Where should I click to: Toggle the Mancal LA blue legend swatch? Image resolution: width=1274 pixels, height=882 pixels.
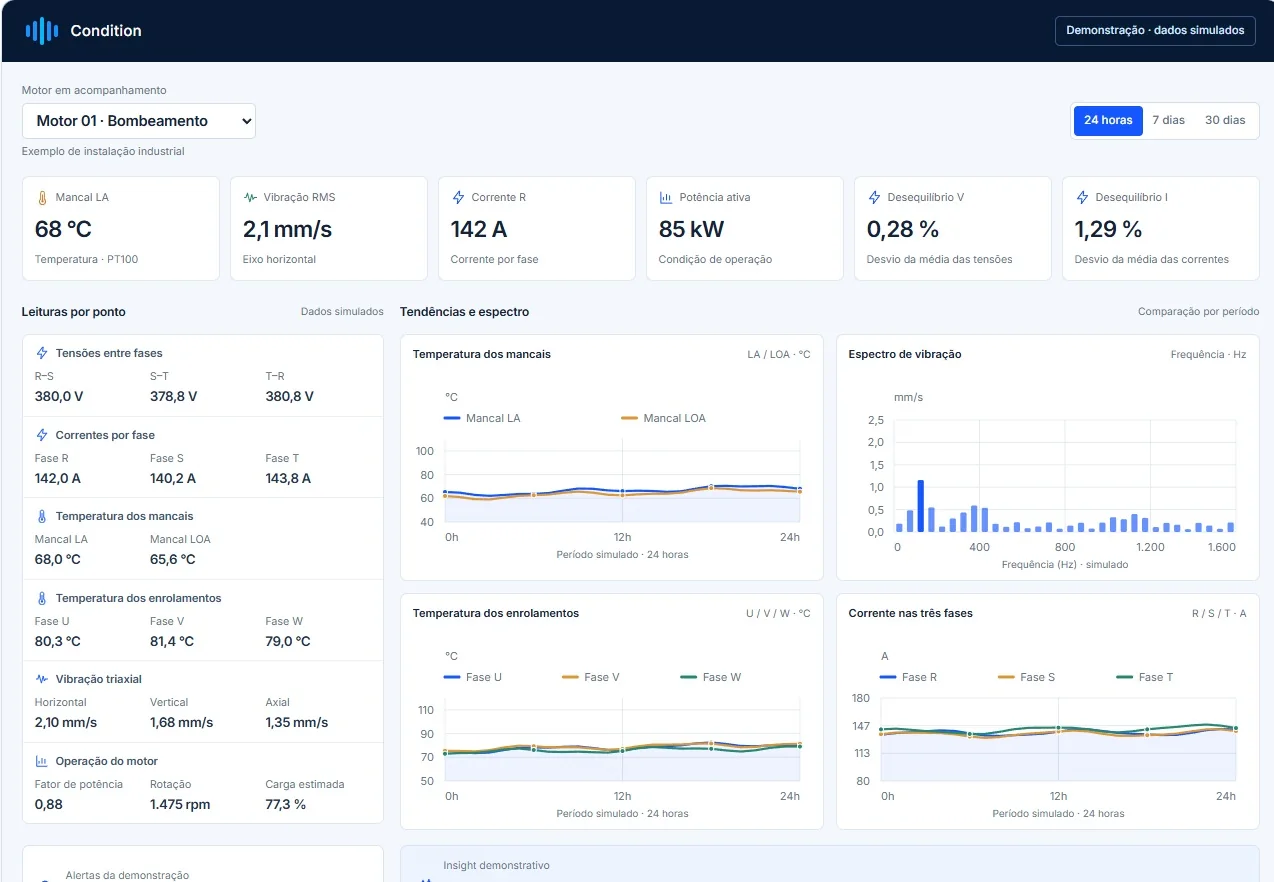[x=453, y=418]
